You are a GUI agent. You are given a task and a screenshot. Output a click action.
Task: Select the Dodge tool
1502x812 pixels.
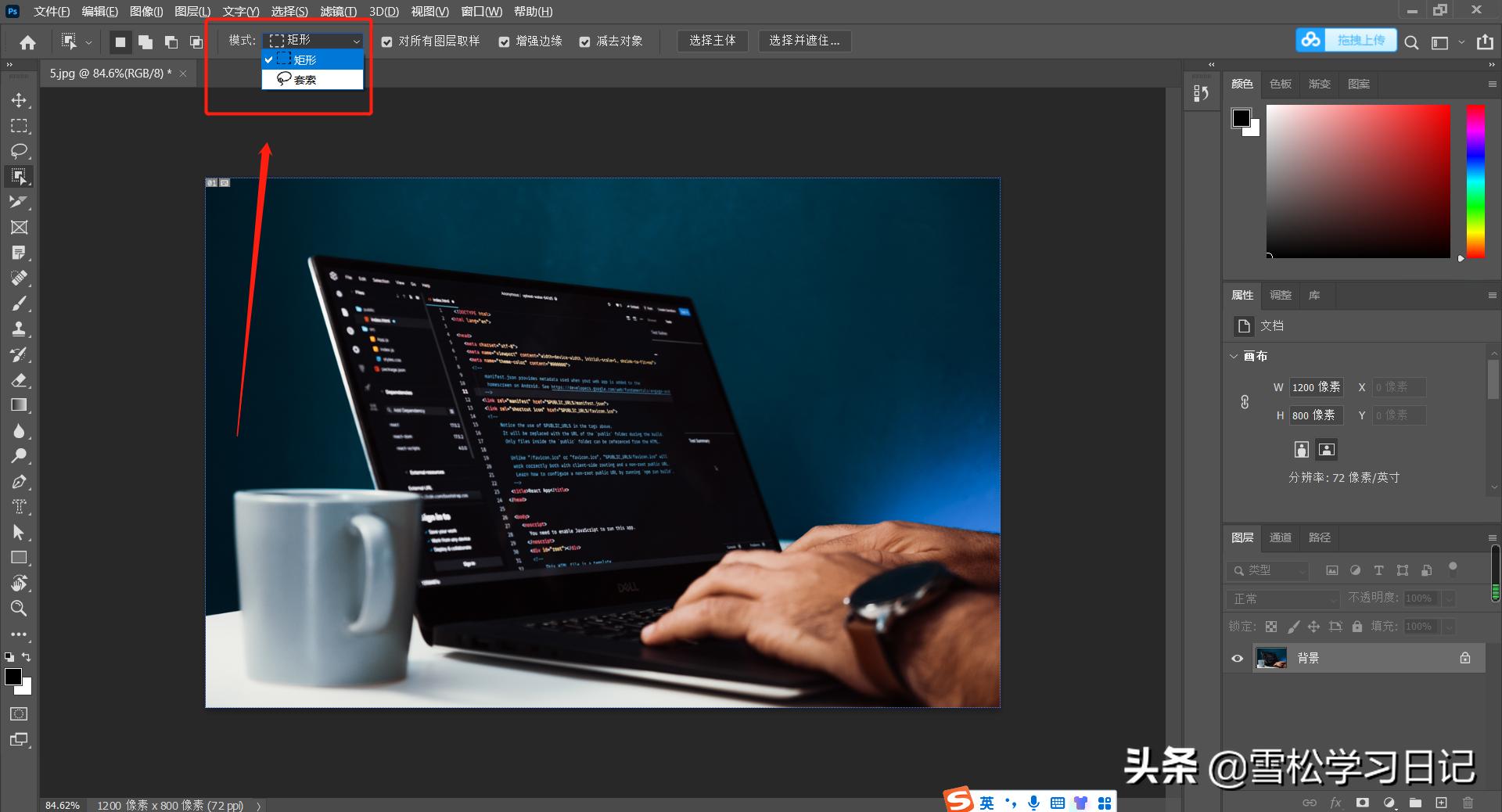(19, 455)
